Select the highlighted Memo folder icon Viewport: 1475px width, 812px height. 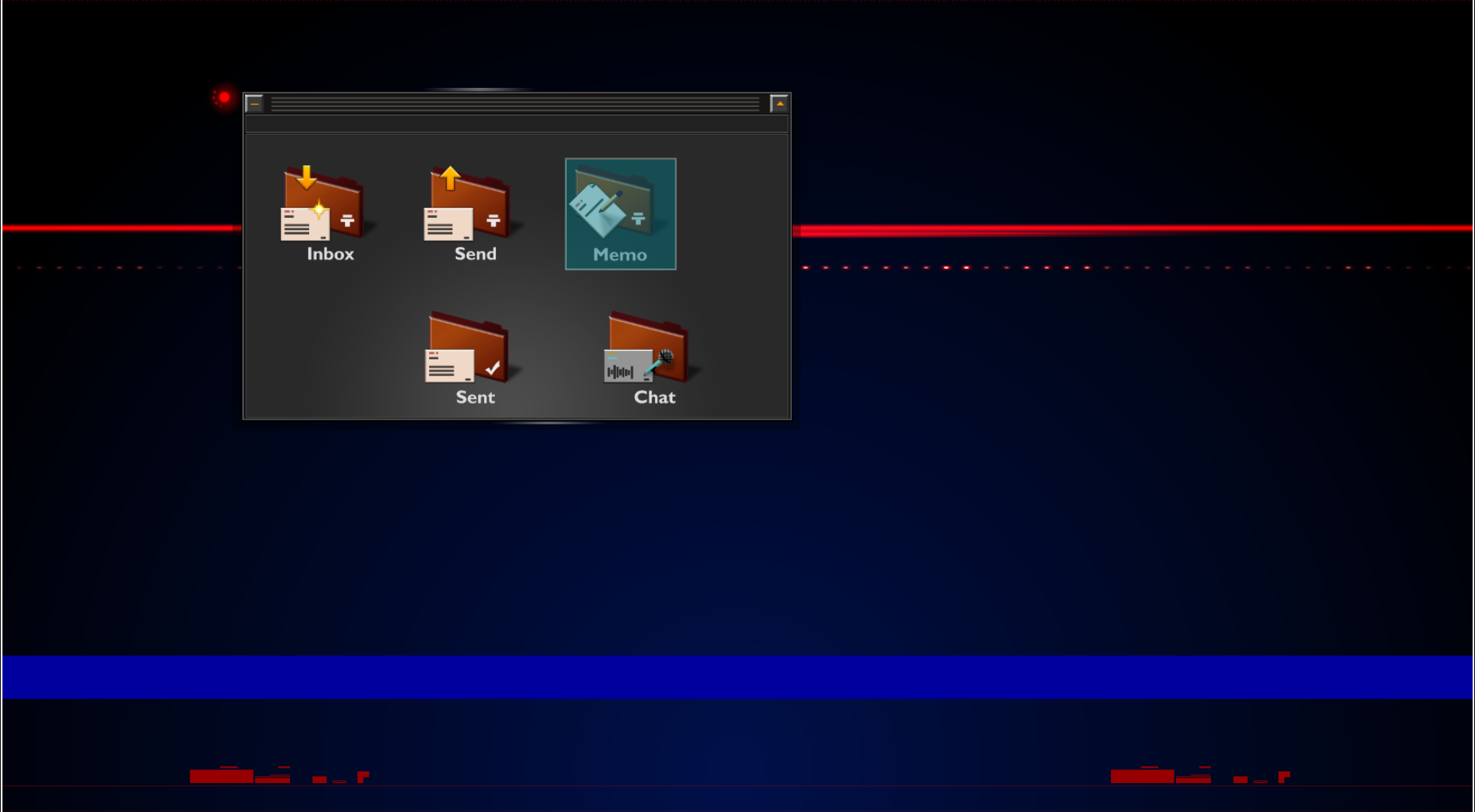coord(620,206)
